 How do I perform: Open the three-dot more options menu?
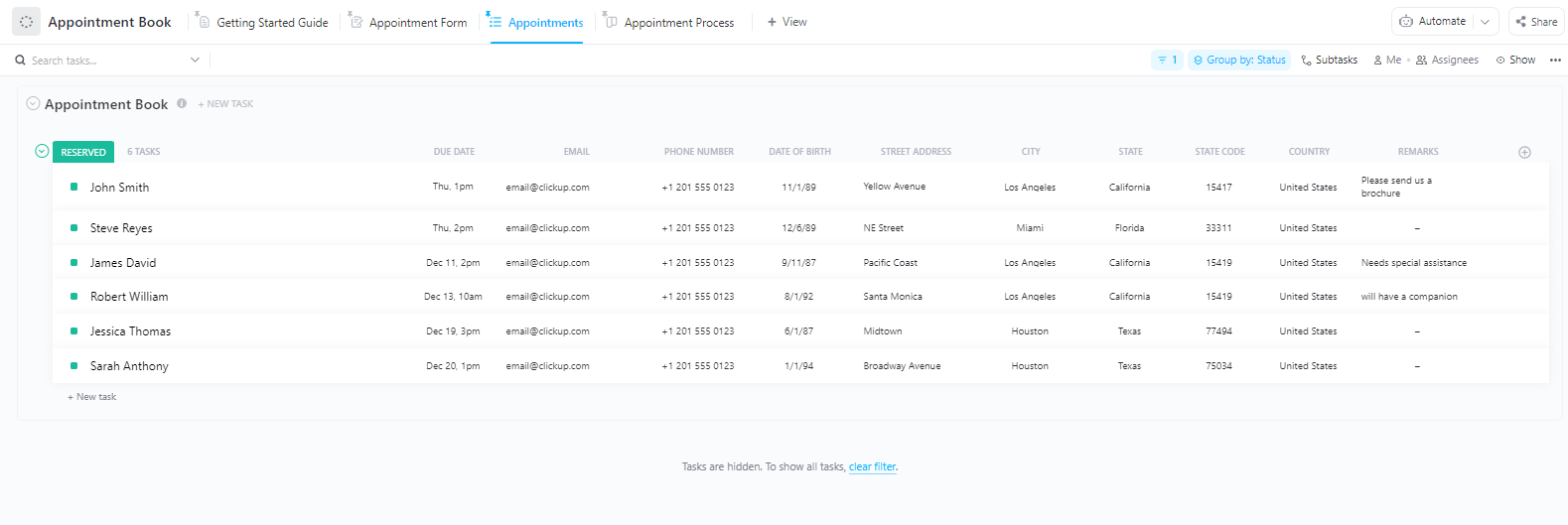[1555, 60]
